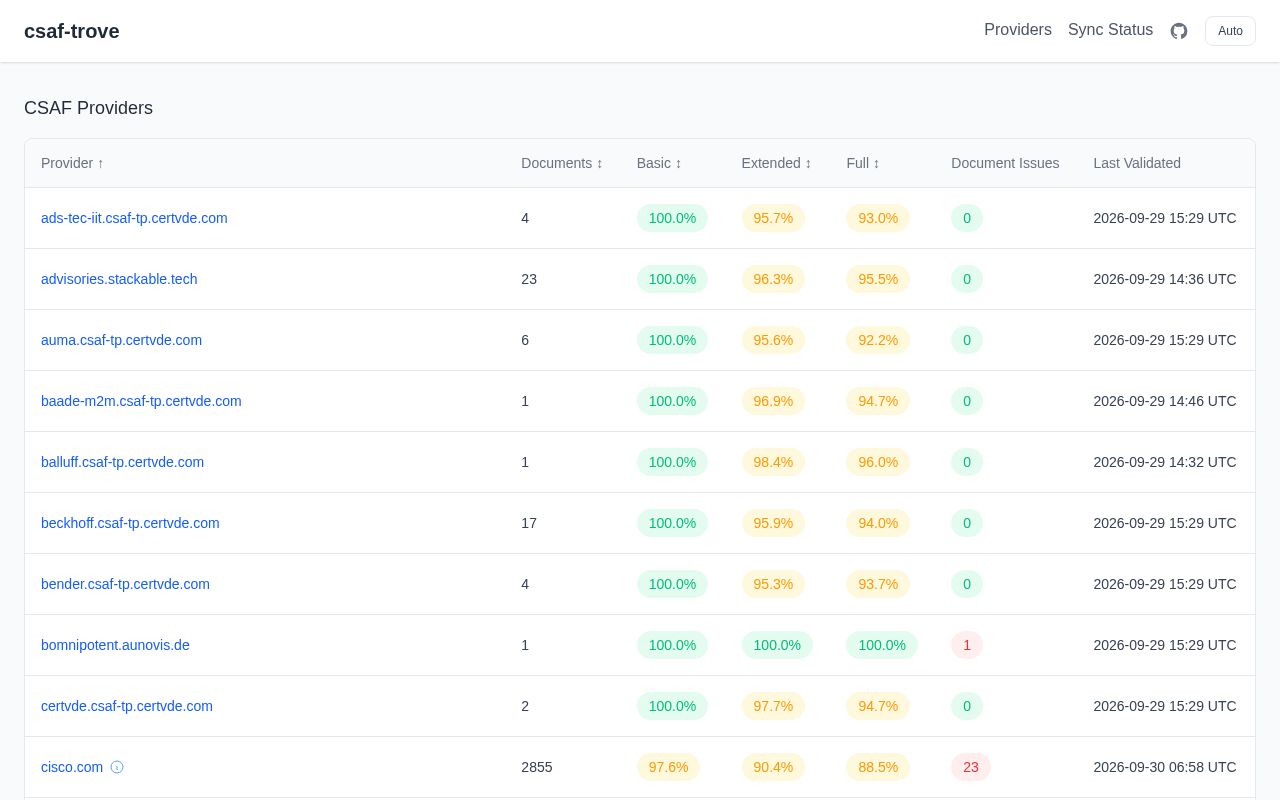Open cisco.com provider link
Image resolution: width=1280 pixels, height=800 pixels.
[72, 767]
